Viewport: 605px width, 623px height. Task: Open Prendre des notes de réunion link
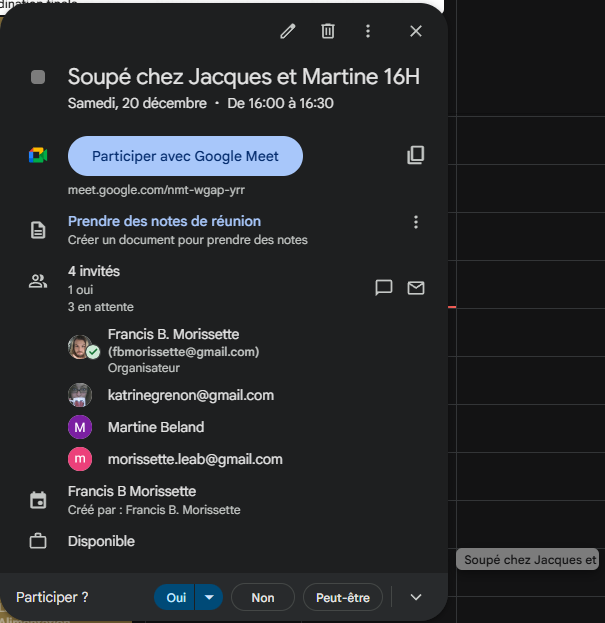(164, 221)
